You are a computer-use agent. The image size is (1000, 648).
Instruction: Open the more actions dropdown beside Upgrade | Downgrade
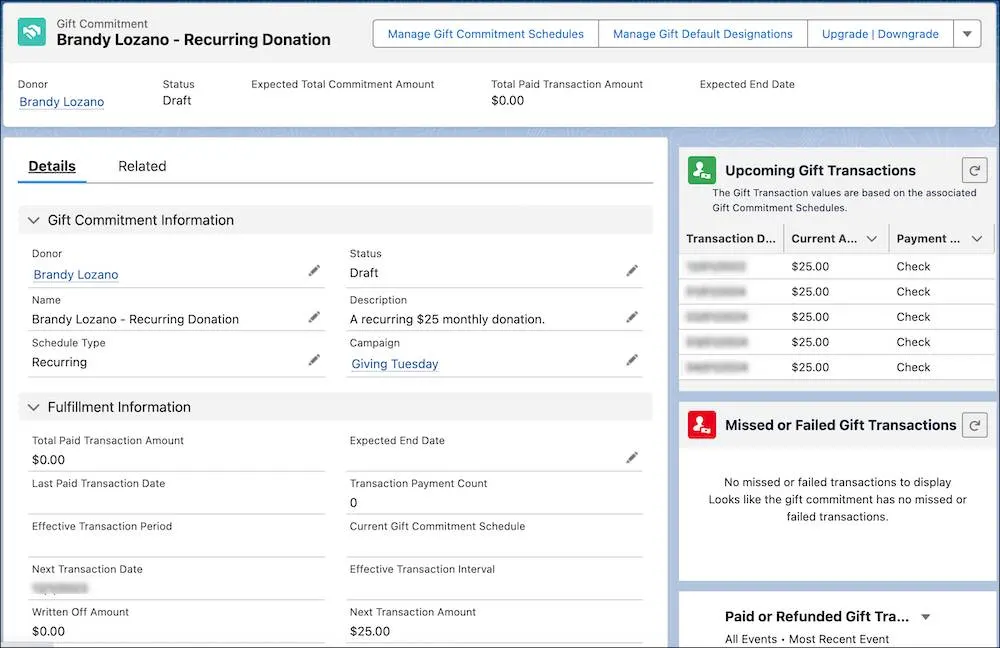tap(967, 34)
